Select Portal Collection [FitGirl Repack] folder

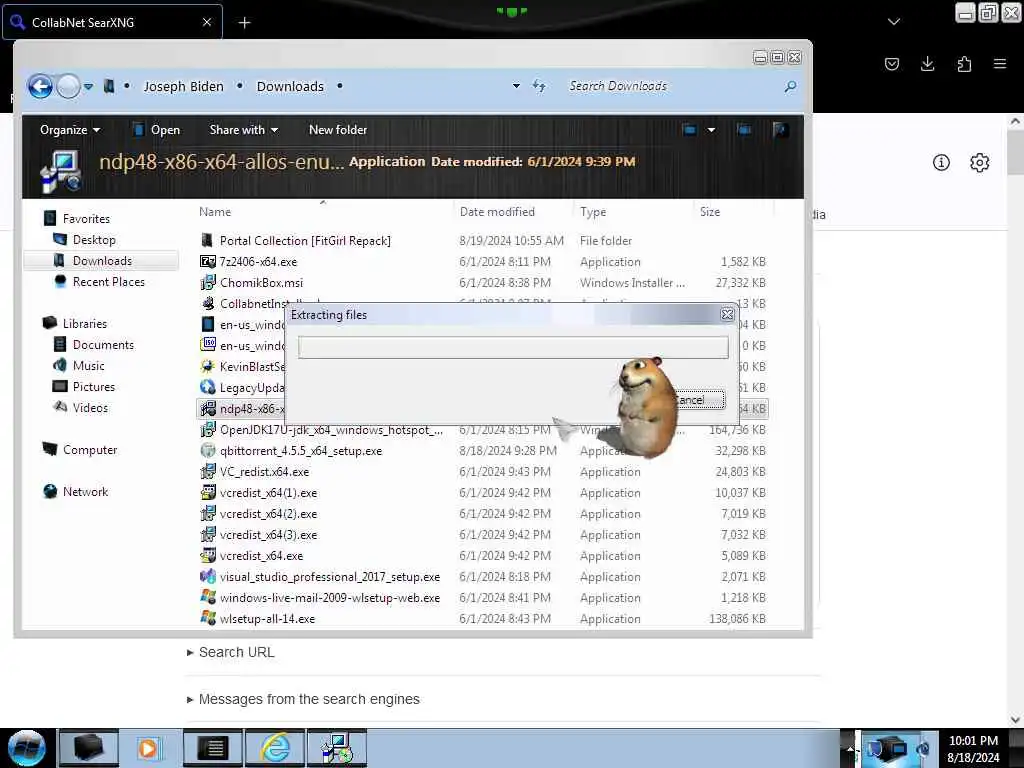(x=305, y=240)
